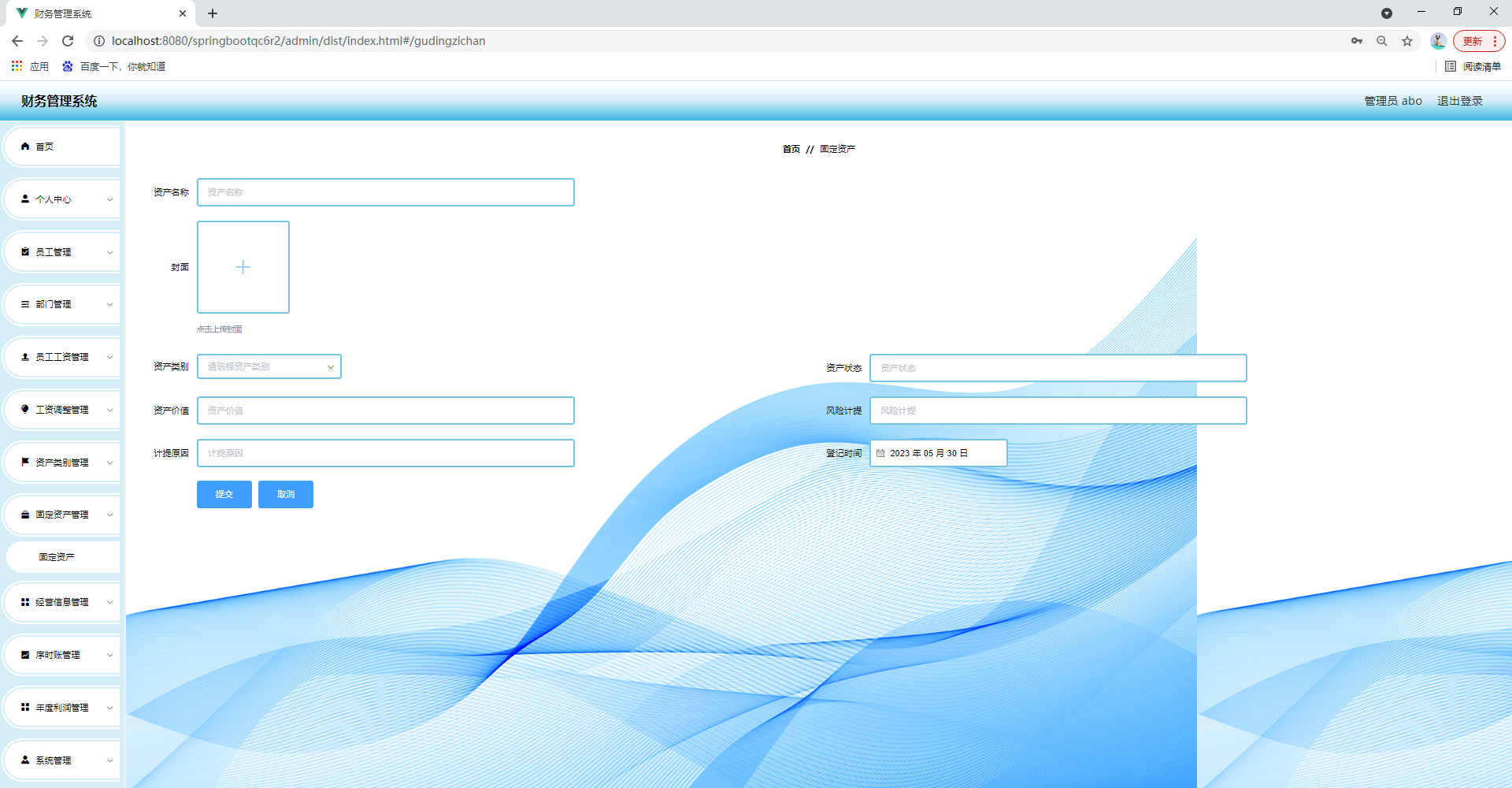
Task: Expand the 系统管理 menu chevron
Action: click(109, 760)
